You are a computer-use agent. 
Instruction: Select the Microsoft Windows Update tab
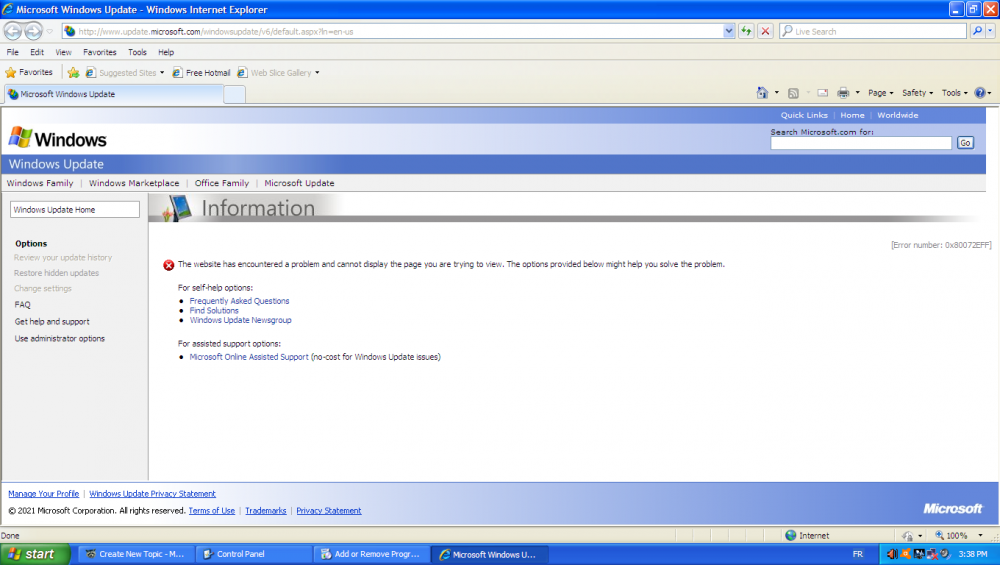tap(110, 94)
